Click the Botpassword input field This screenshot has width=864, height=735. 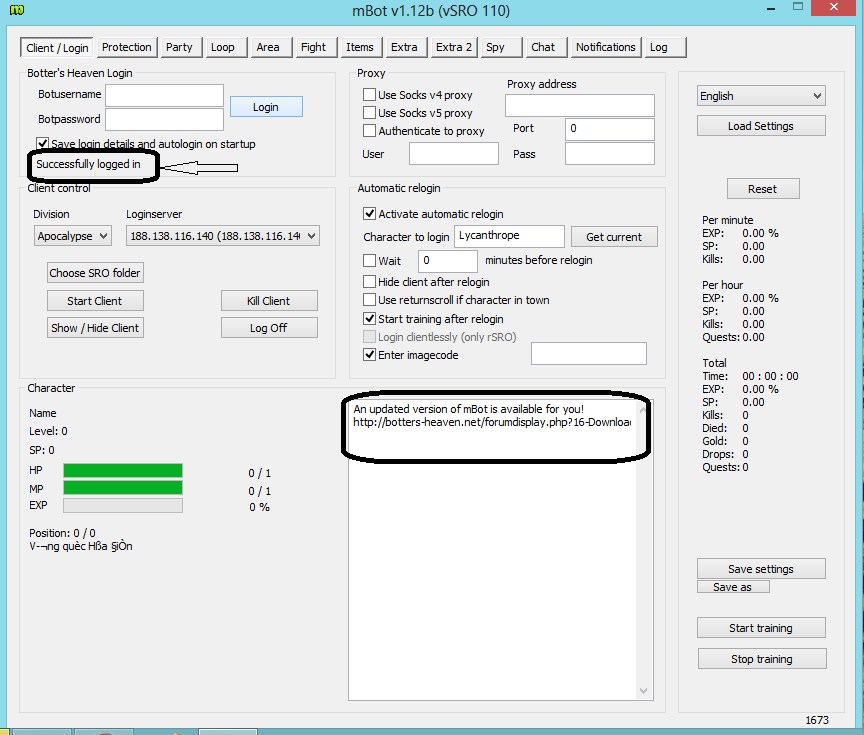click(x=164, y=120)
